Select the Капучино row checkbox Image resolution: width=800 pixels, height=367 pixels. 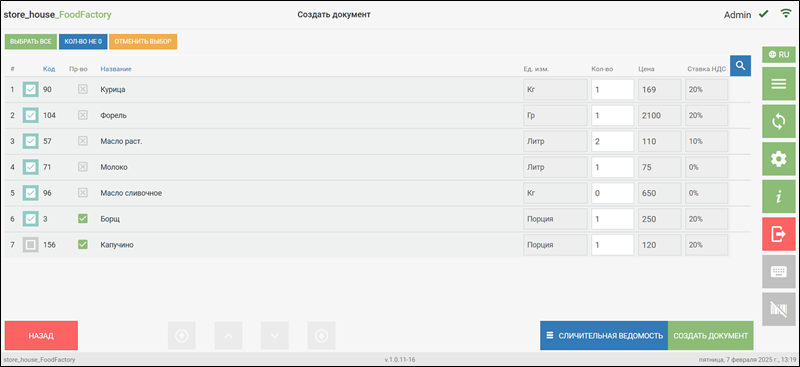31,244
